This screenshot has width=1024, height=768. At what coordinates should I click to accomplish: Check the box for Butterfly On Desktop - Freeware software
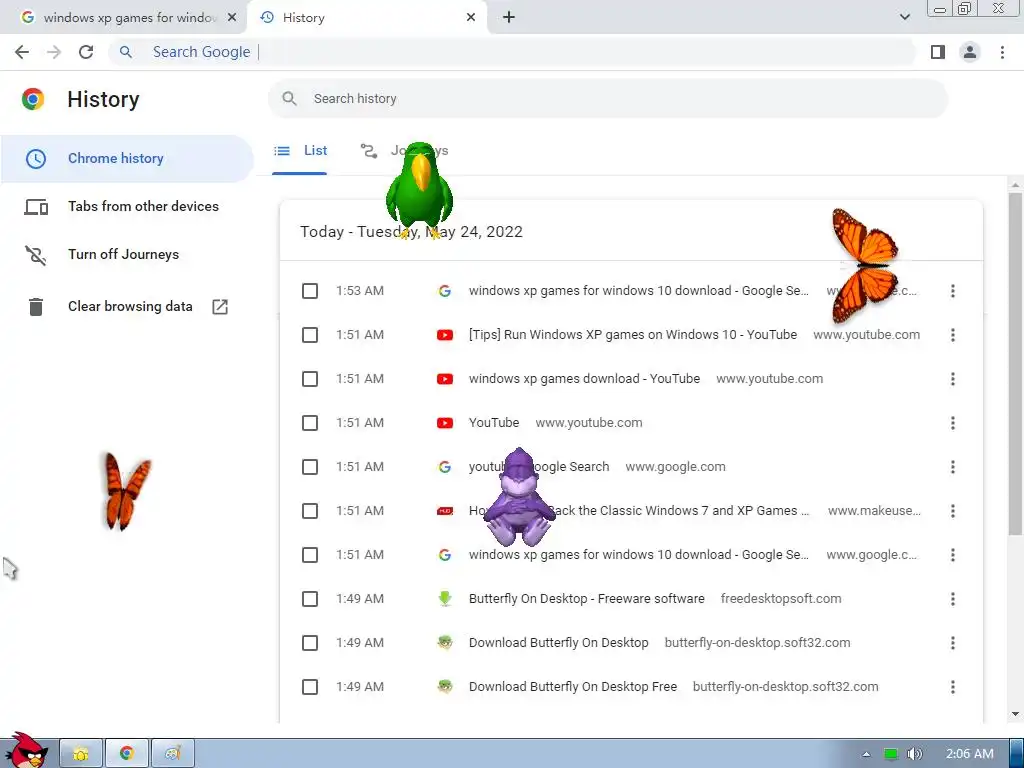(310, 599)
